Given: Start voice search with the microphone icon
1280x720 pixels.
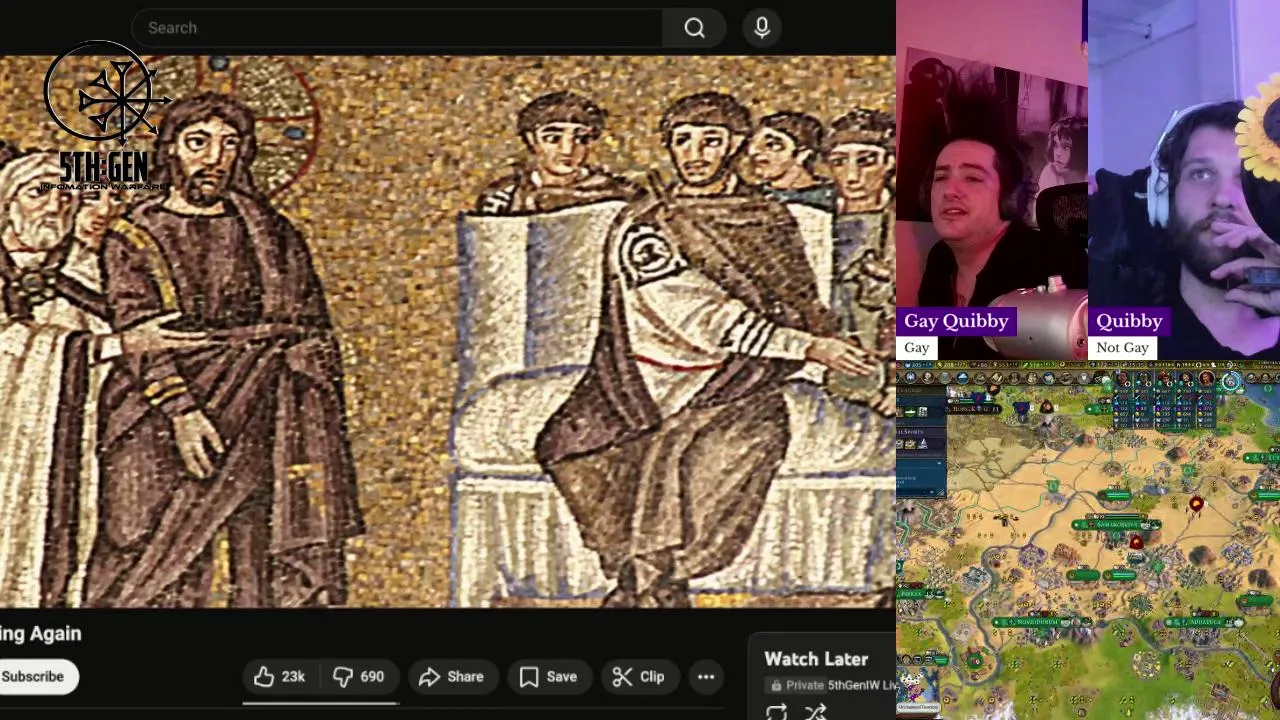Looking at the screenshot, I should [x=762, y=28].
